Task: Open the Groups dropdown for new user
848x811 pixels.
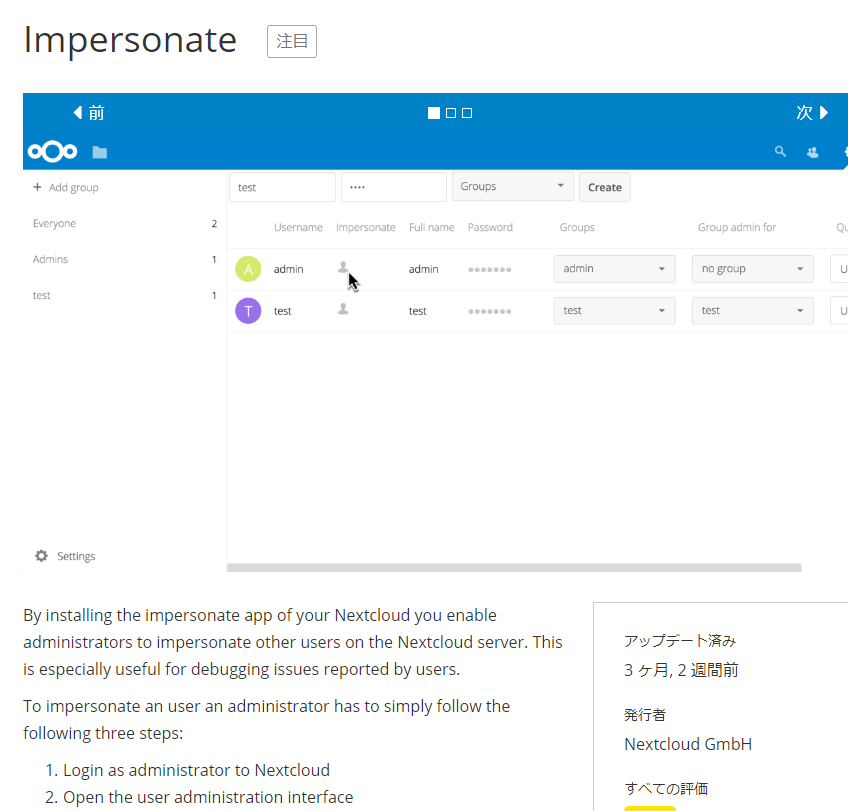Action: pos(513,187)
